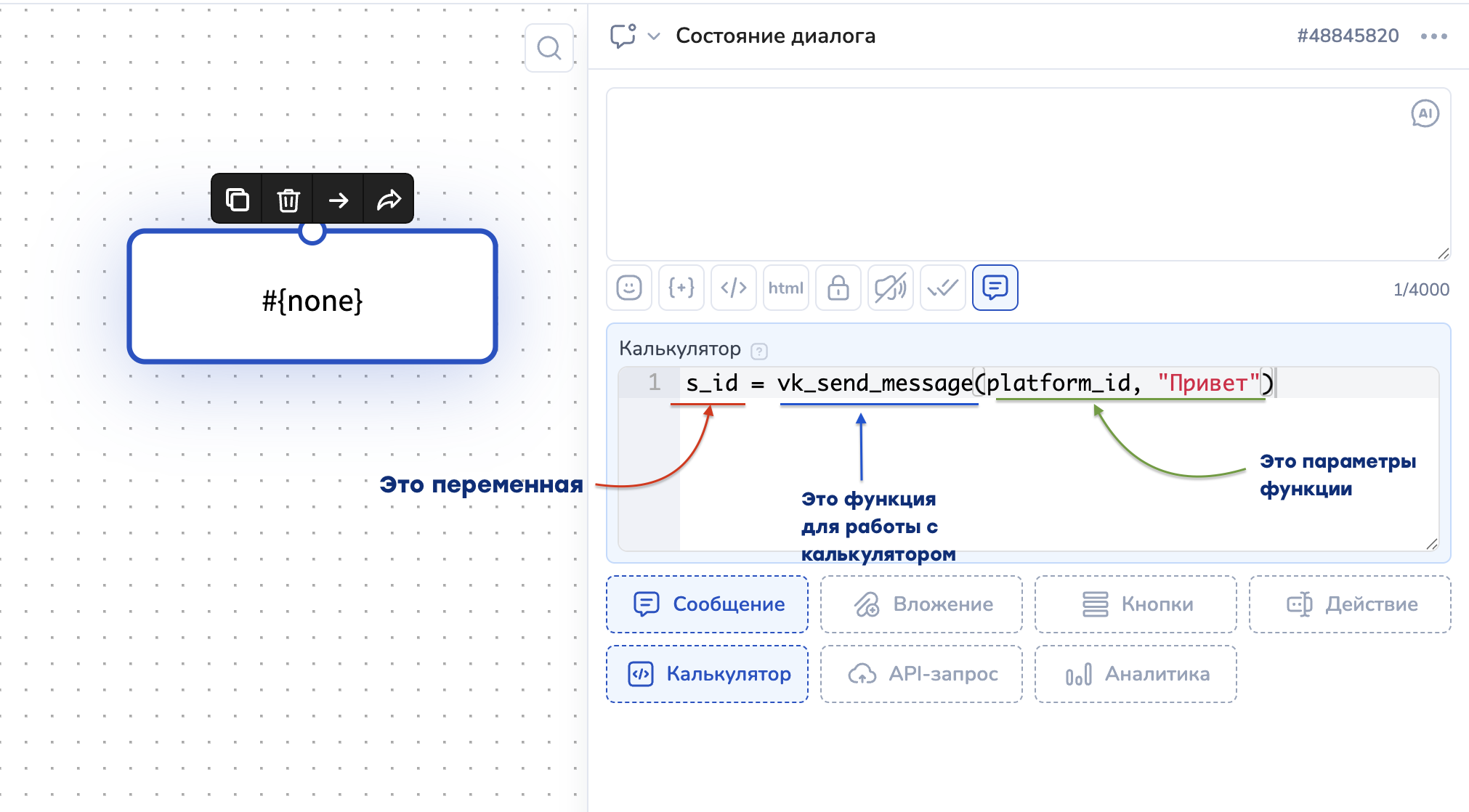Click the #{none} block on canvas
Viewport: 1469px width, 812px height.
[x=312, y=299]
